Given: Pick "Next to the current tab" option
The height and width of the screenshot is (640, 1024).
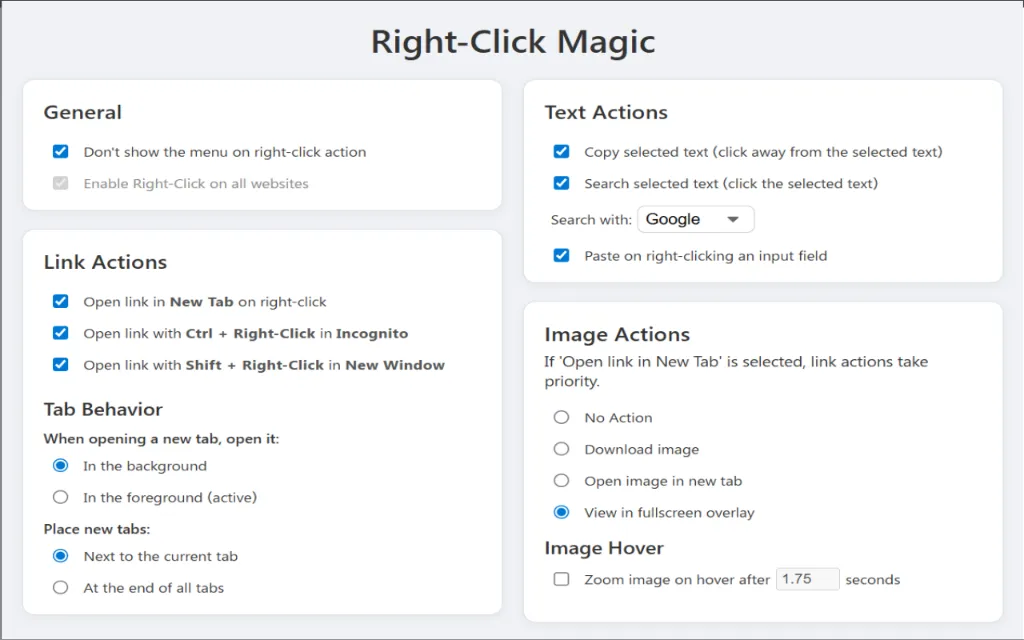Looking at the screenshot, I should (60, 556).
